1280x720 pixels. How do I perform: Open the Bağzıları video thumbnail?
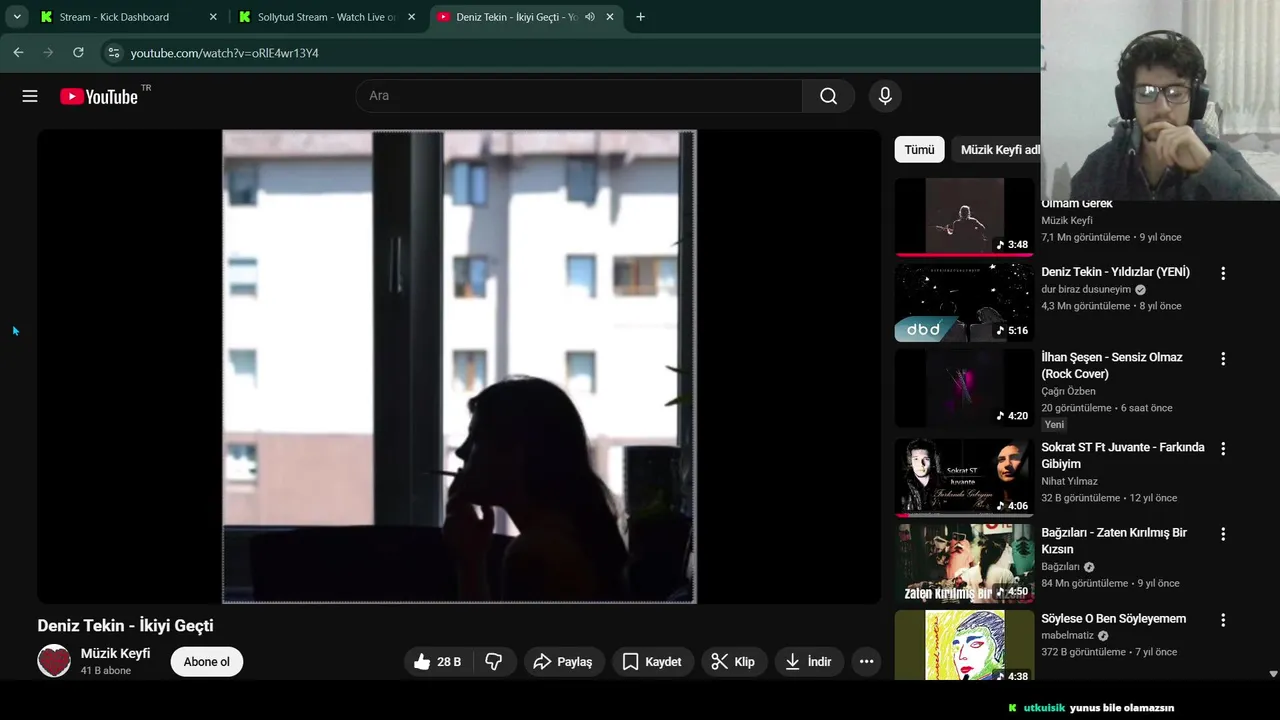pos(964,563)
